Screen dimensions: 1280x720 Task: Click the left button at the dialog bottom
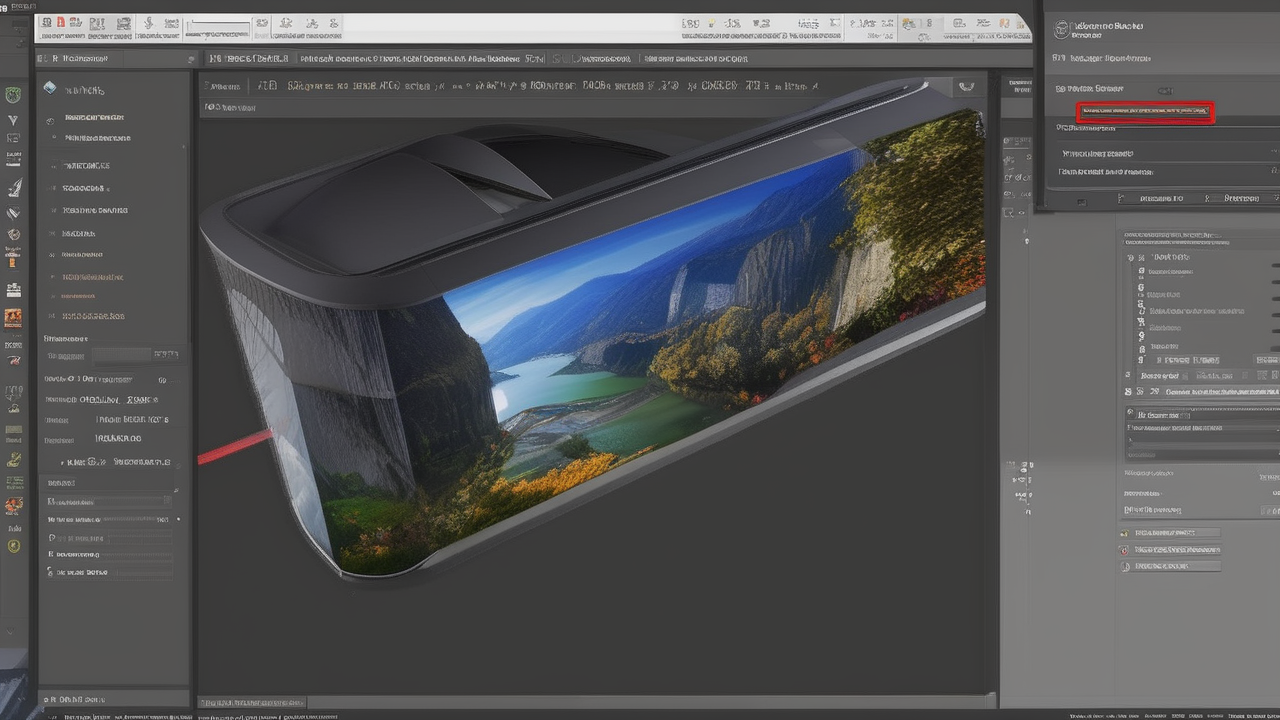pyautogui.click(x=1161, y=198)
